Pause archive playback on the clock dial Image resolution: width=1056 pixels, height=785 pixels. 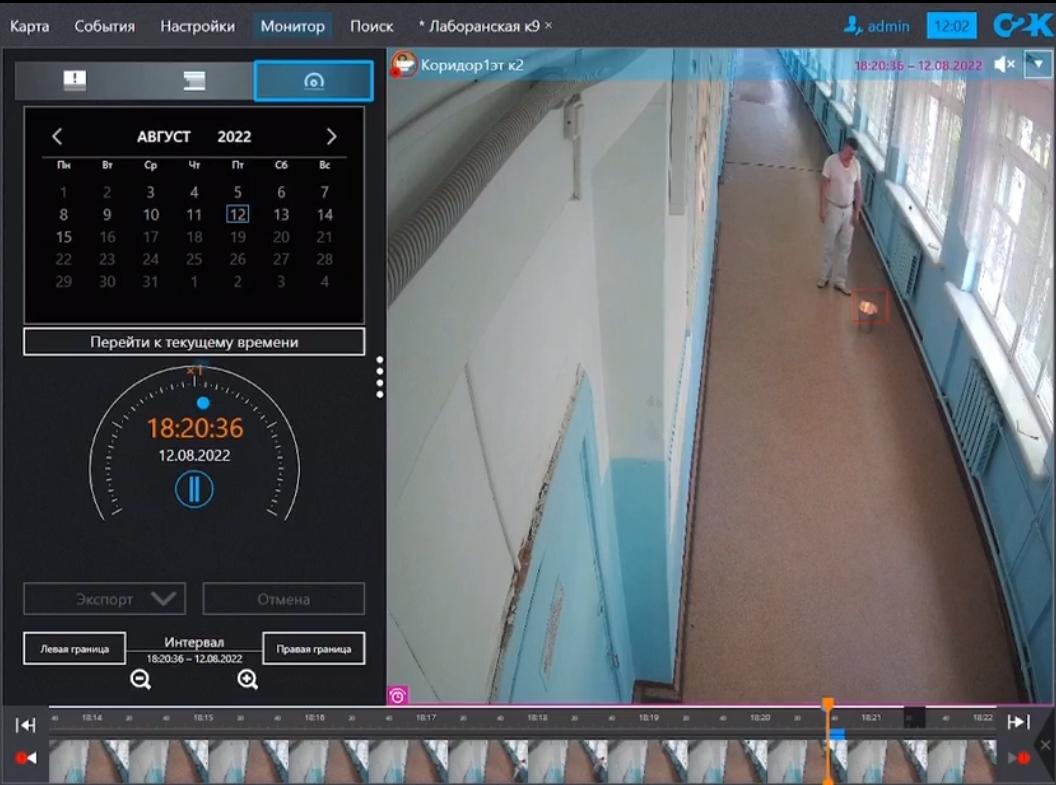pyautogui.click(x=194, y=489)
